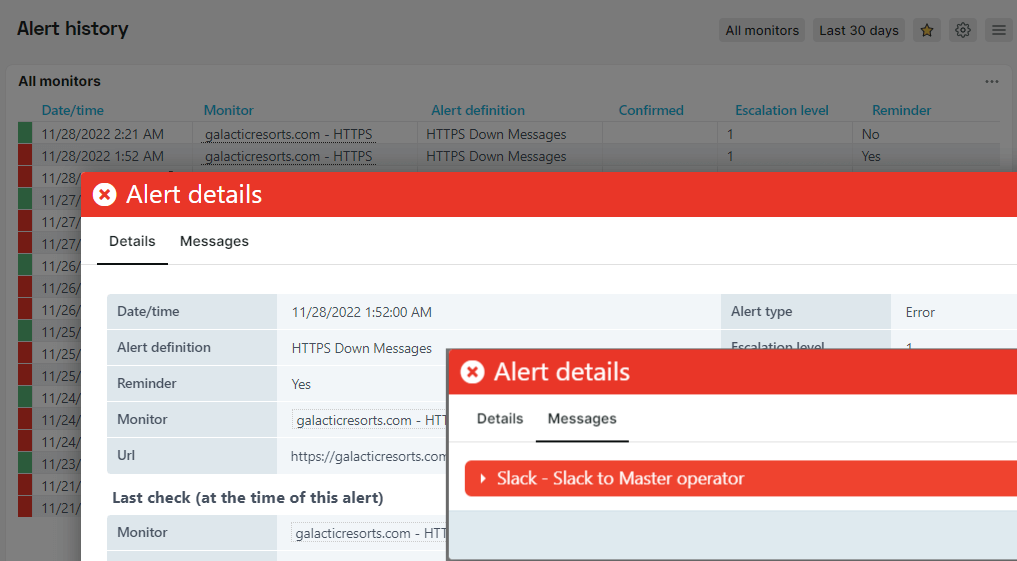Click the Monitor link under Last check section

[370, 533]
